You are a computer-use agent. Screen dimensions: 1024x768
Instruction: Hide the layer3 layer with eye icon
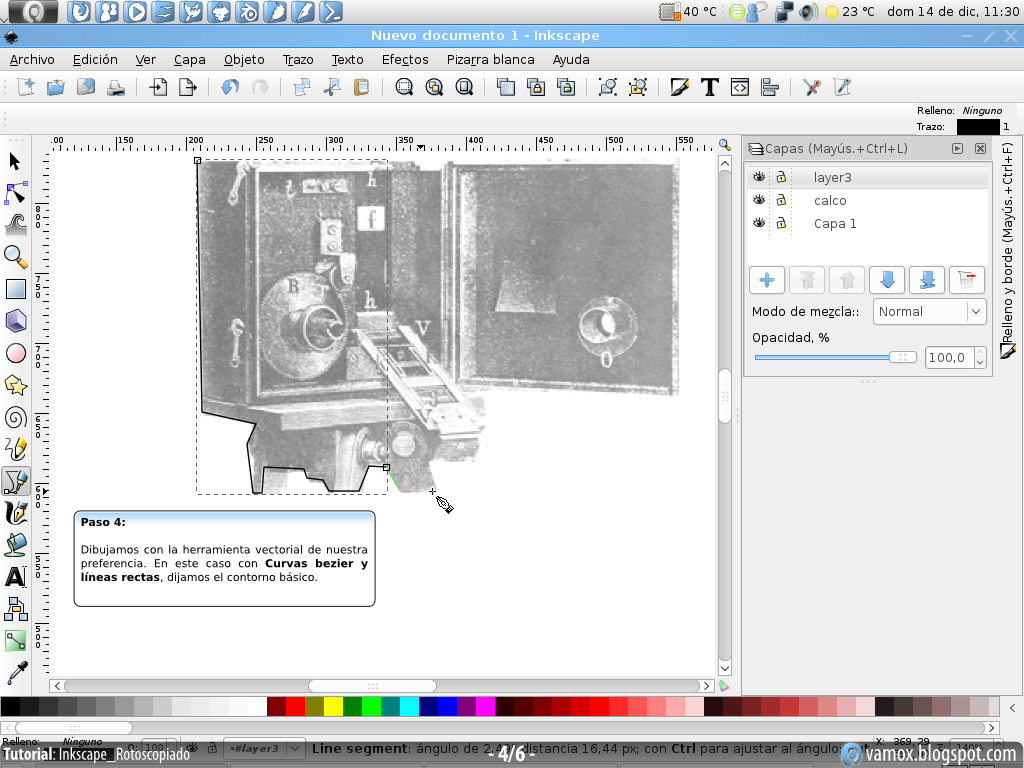[758, 177]
